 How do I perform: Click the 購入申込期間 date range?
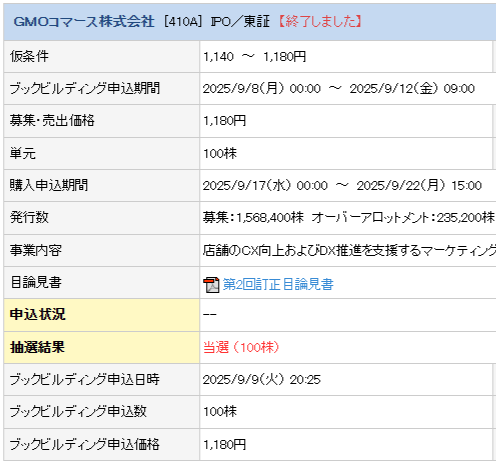click(342, 185)
